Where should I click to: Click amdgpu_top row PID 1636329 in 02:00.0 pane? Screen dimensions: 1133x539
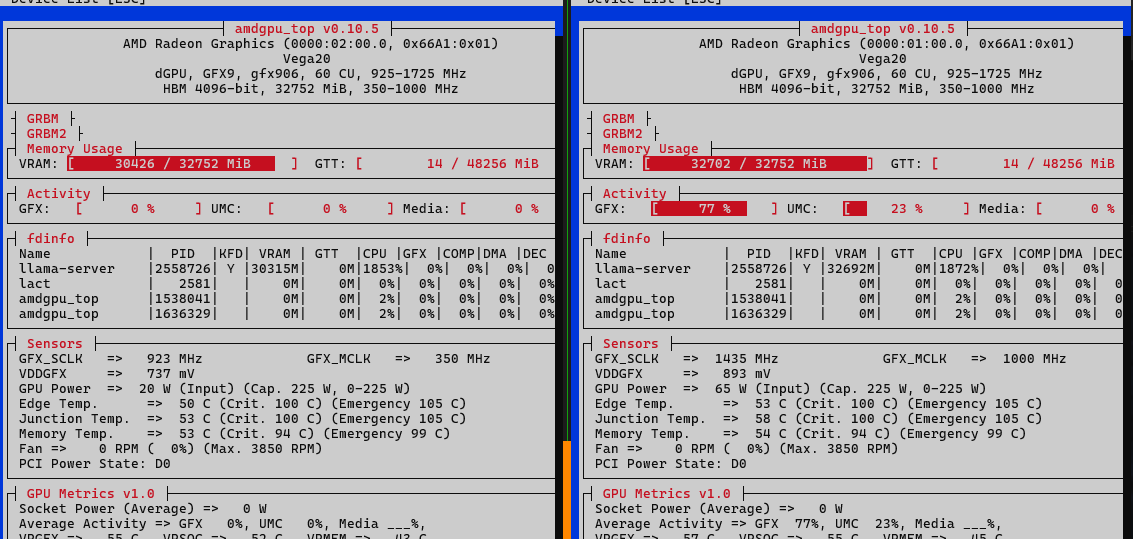click(x=285, y=314)
